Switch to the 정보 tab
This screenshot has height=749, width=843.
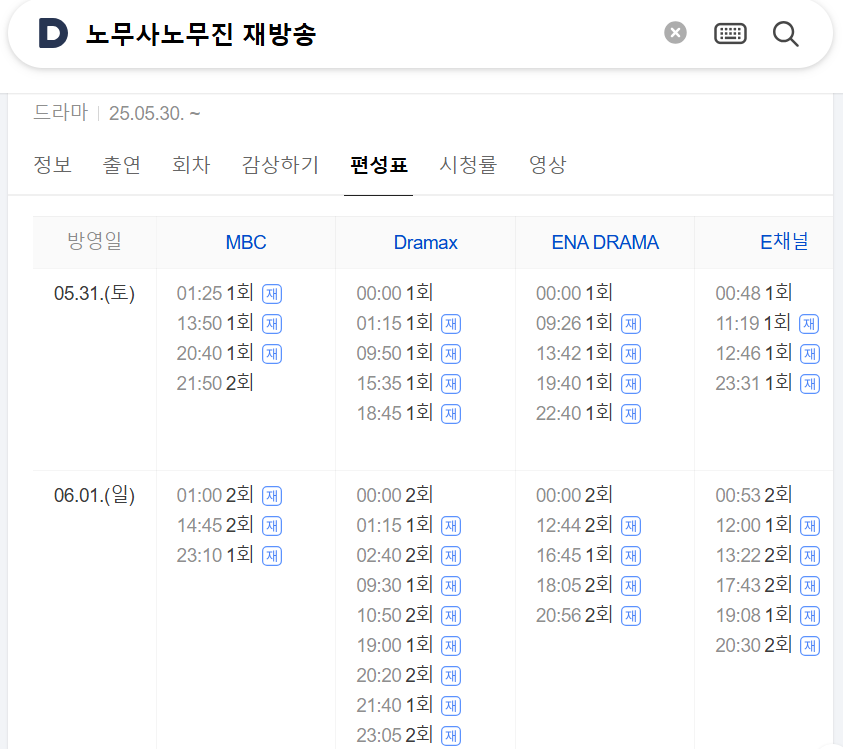click(x=53, y=165)
